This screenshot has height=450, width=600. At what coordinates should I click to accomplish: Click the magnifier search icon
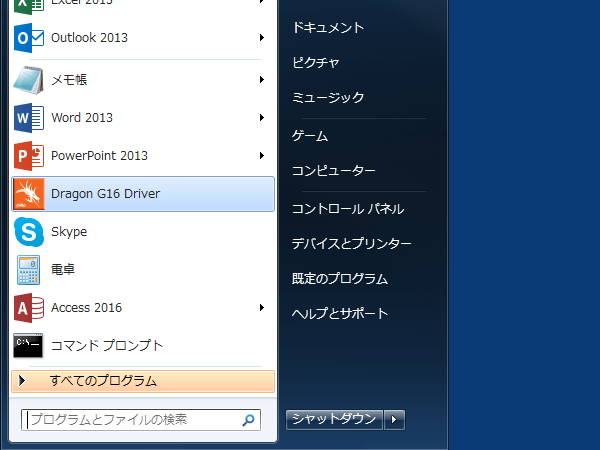[248, 420]
